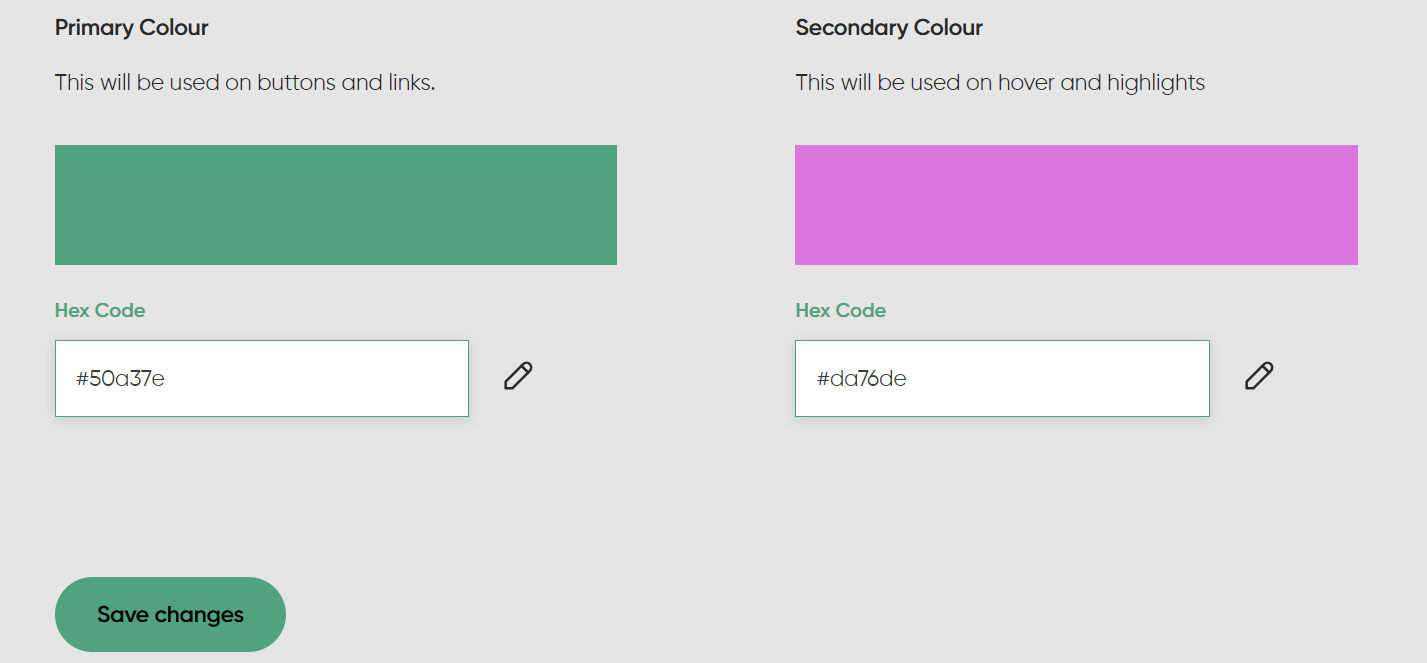Focus the #50a37e hex code field
Image resolution: width=1427 pixels, height=663 pixels.
point(262,379)
